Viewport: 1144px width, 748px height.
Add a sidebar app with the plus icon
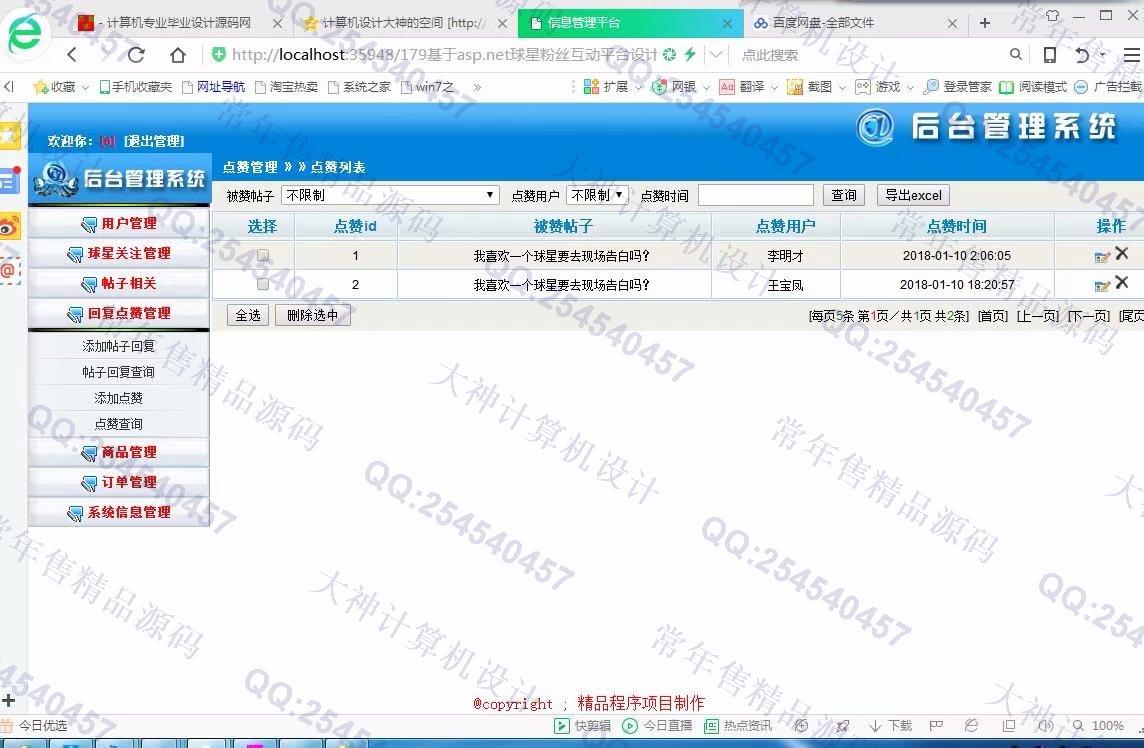[9, 701]
